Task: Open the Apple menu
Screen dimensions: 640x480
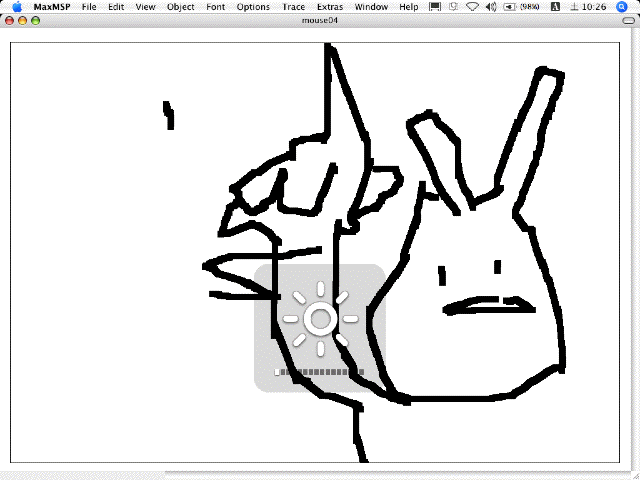Action: pos(16,7)
